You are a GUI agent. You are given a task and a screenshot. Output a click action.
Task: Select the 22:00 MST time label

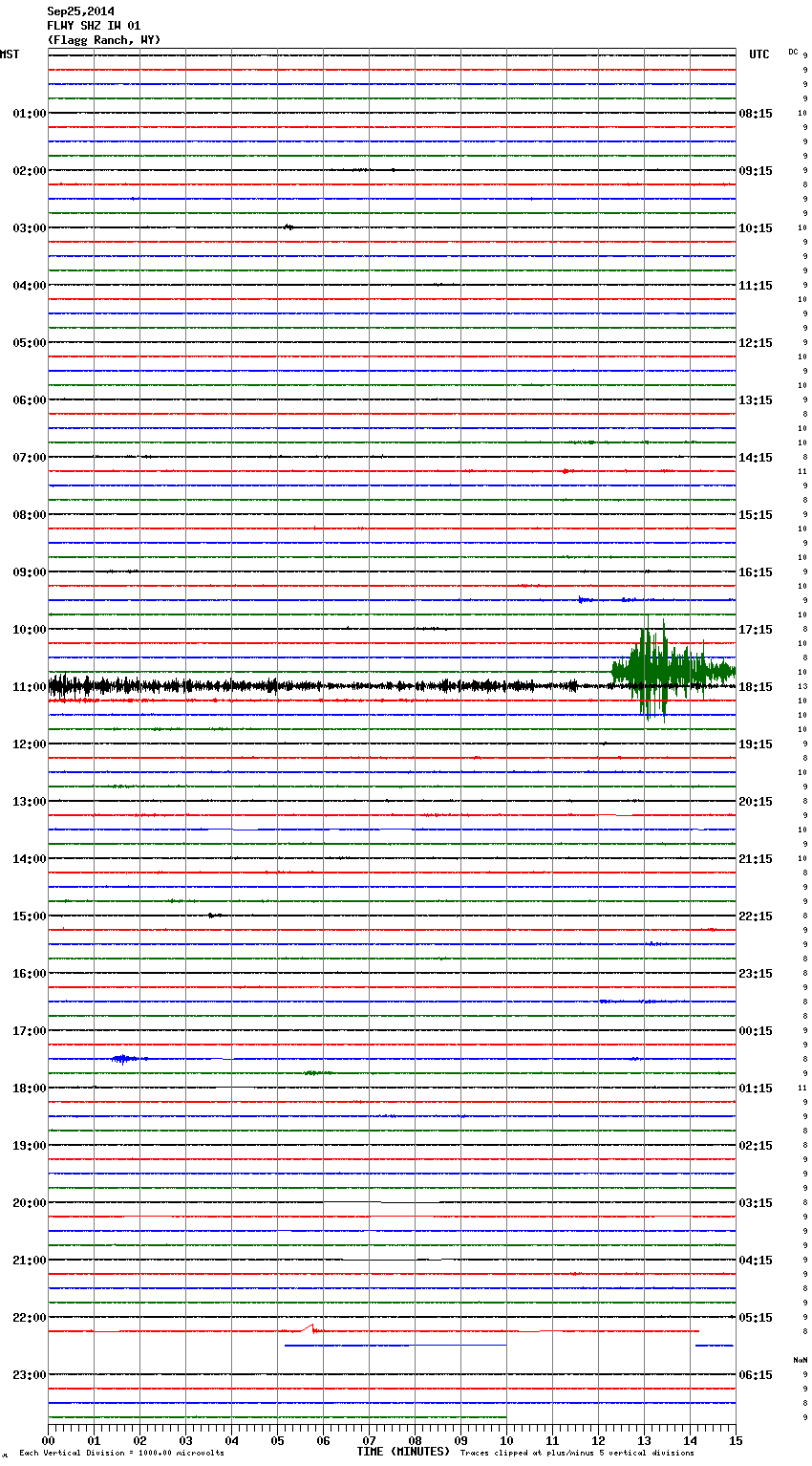[x=30, y=1318]
